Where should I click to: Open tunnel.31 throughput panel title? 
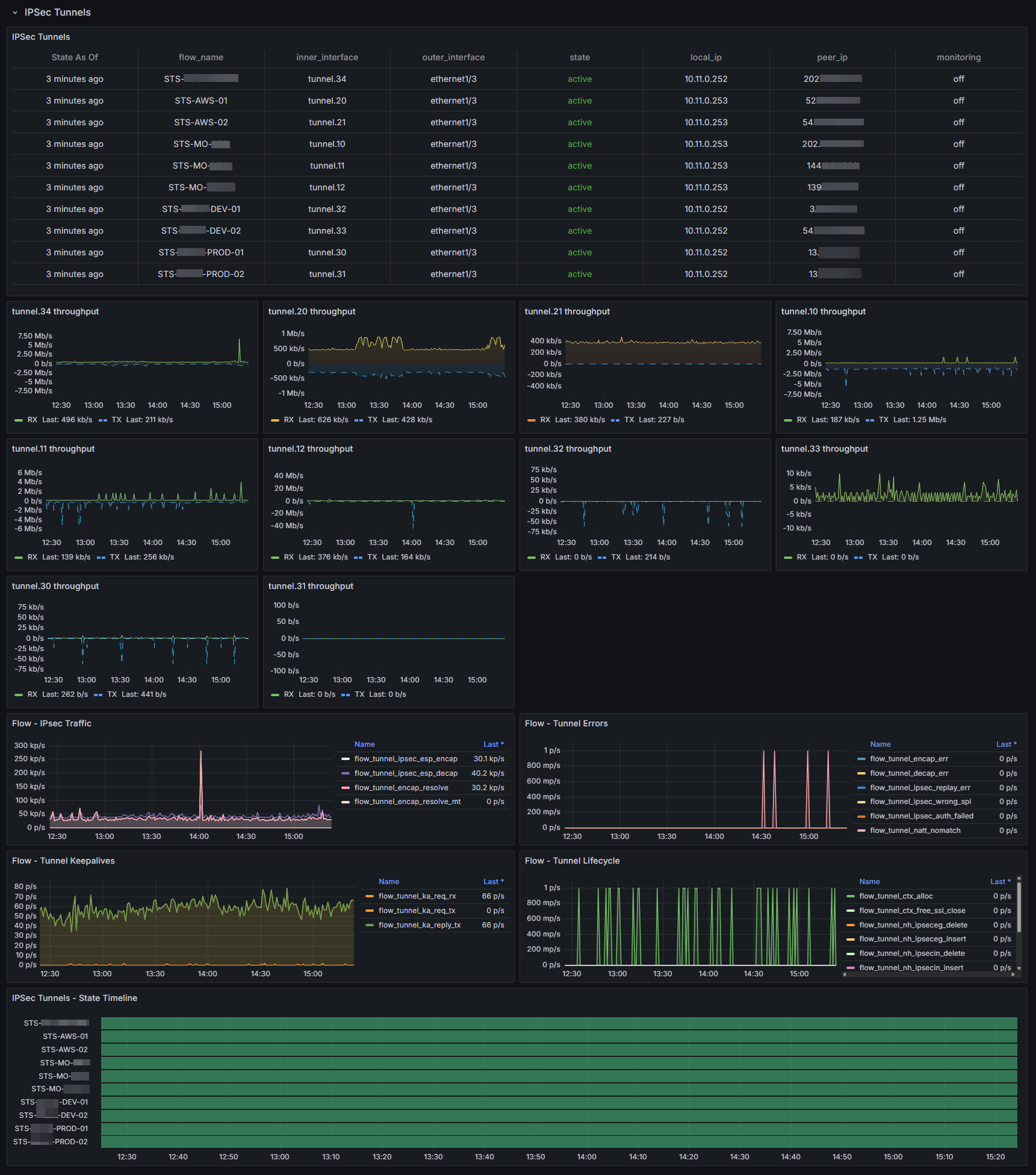coord(311,586)
